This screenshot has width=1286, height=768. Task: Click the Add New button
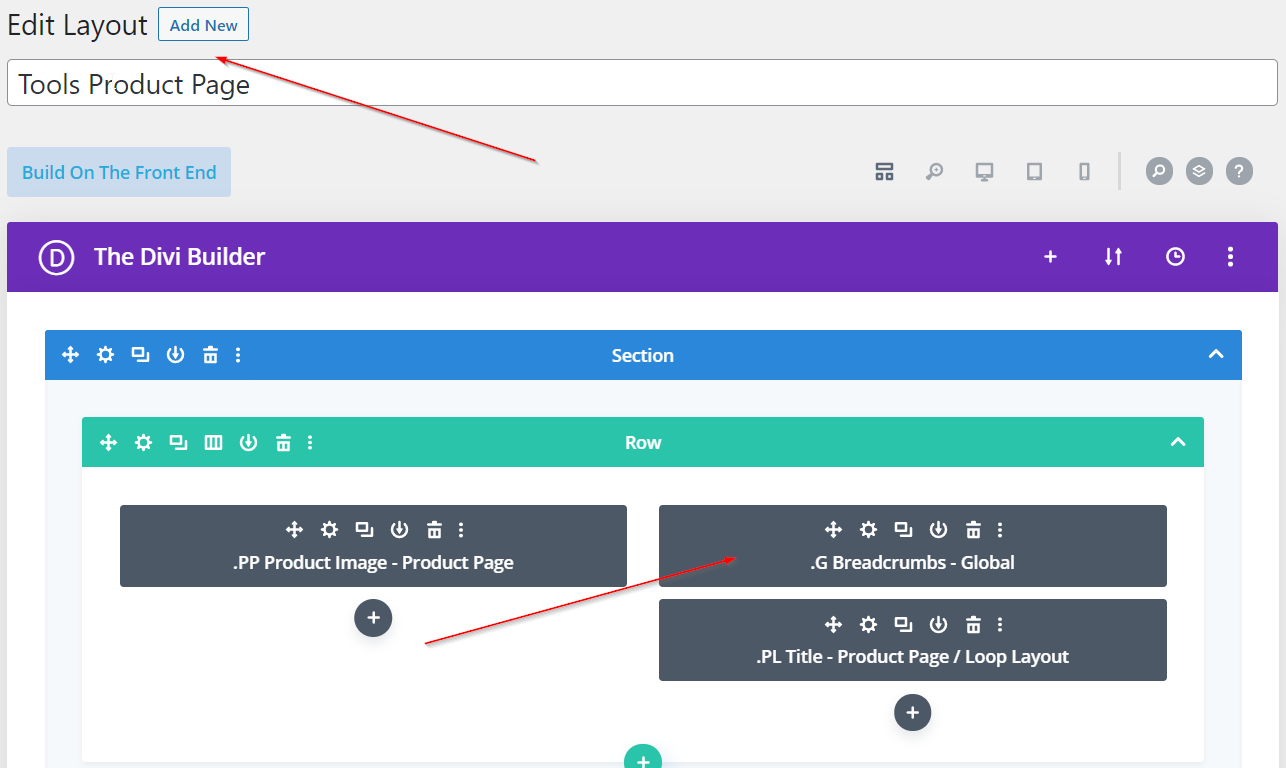[x=203, y=25]
